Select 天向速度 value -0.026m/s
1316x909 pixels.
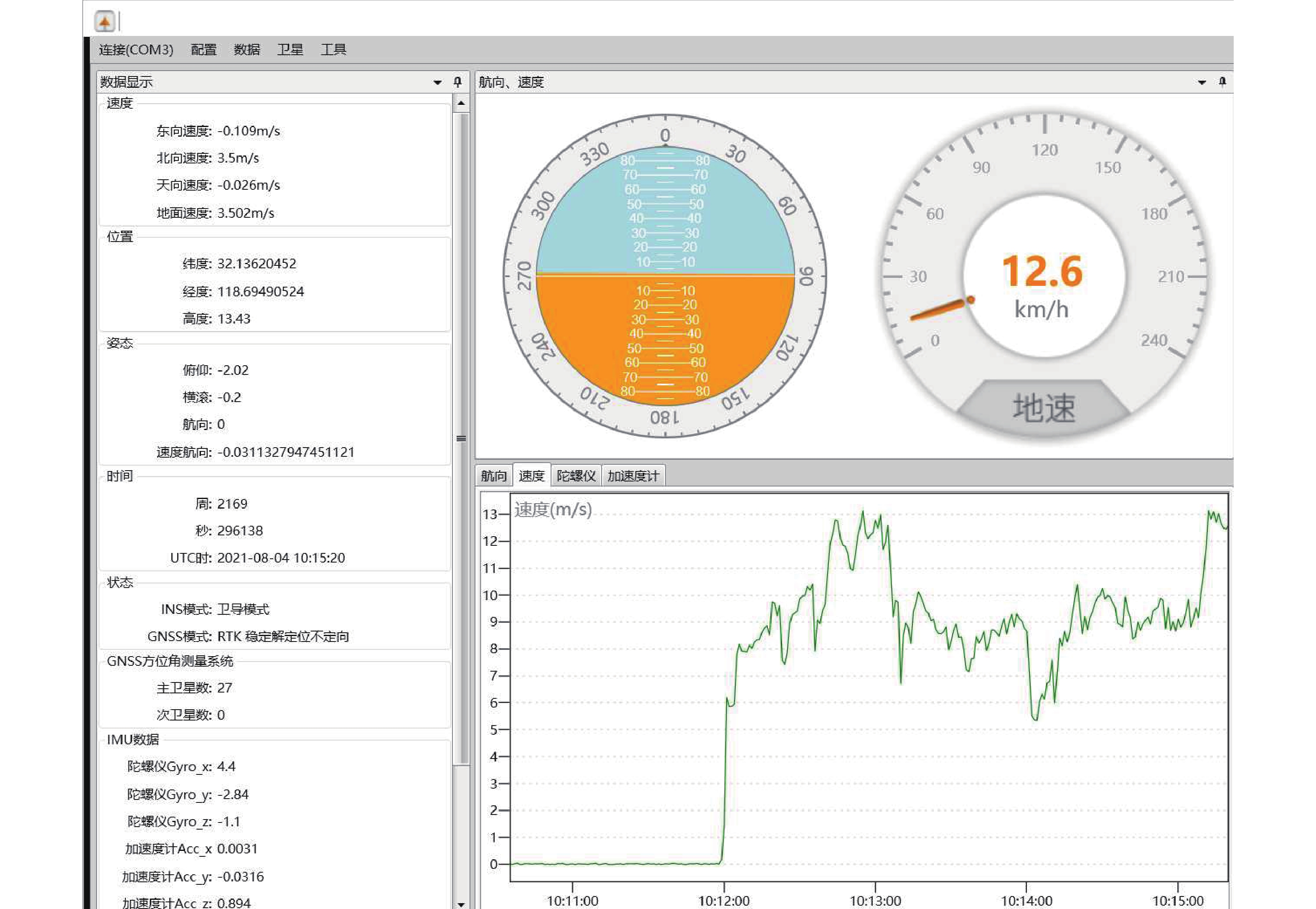coord(249,185)
